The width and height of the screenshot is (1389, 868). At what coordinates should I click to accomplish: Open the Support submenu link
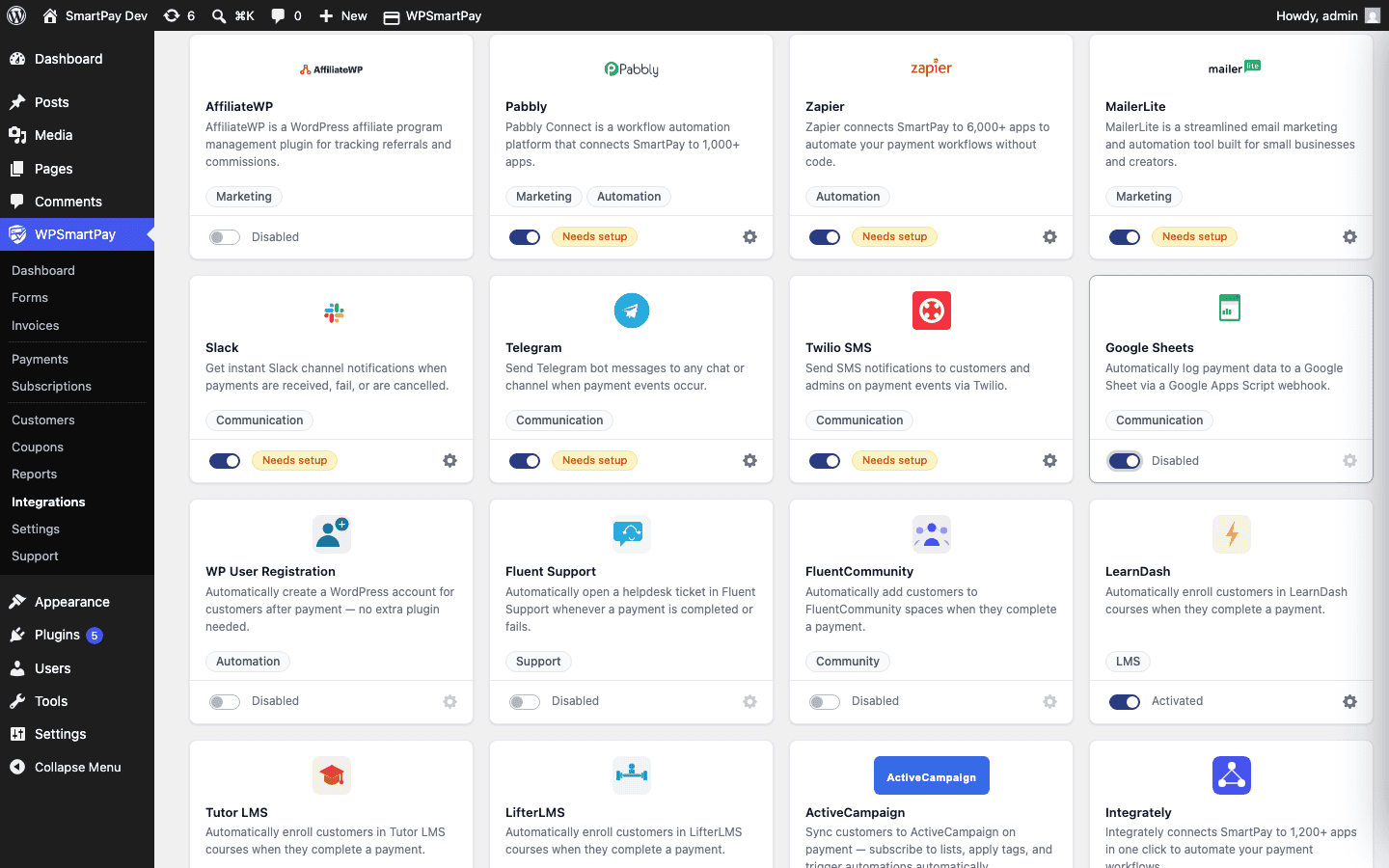pyautogui.click(x=35, y=556)
